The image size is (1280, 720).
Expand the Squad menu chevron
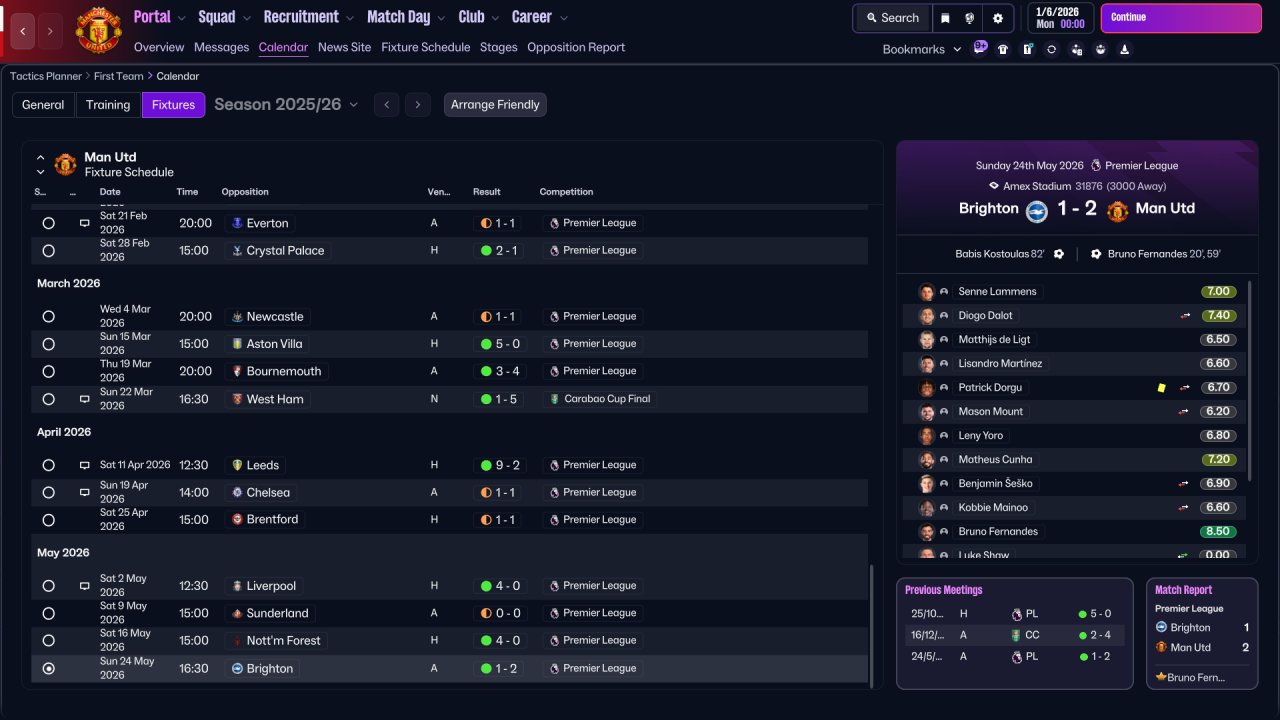(246, 18)
